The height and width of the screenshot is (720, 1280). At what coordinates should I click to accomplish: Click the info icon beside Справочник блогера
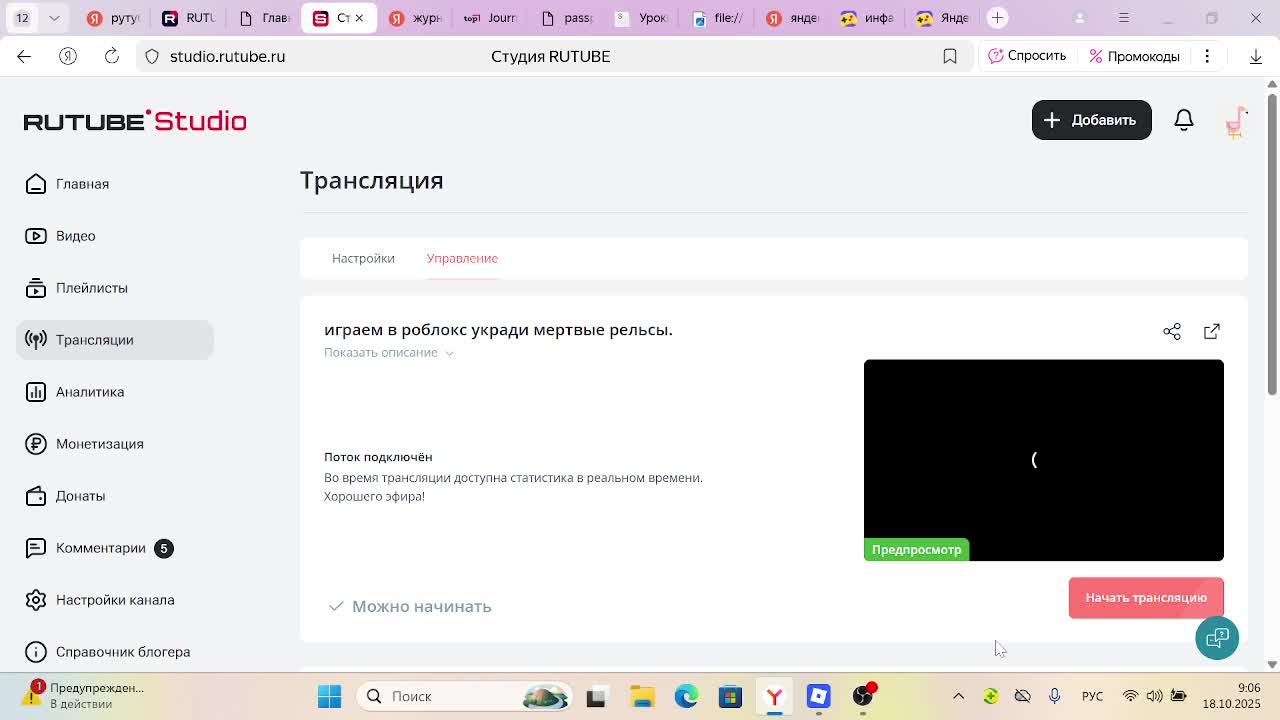[x=36, y=652]
